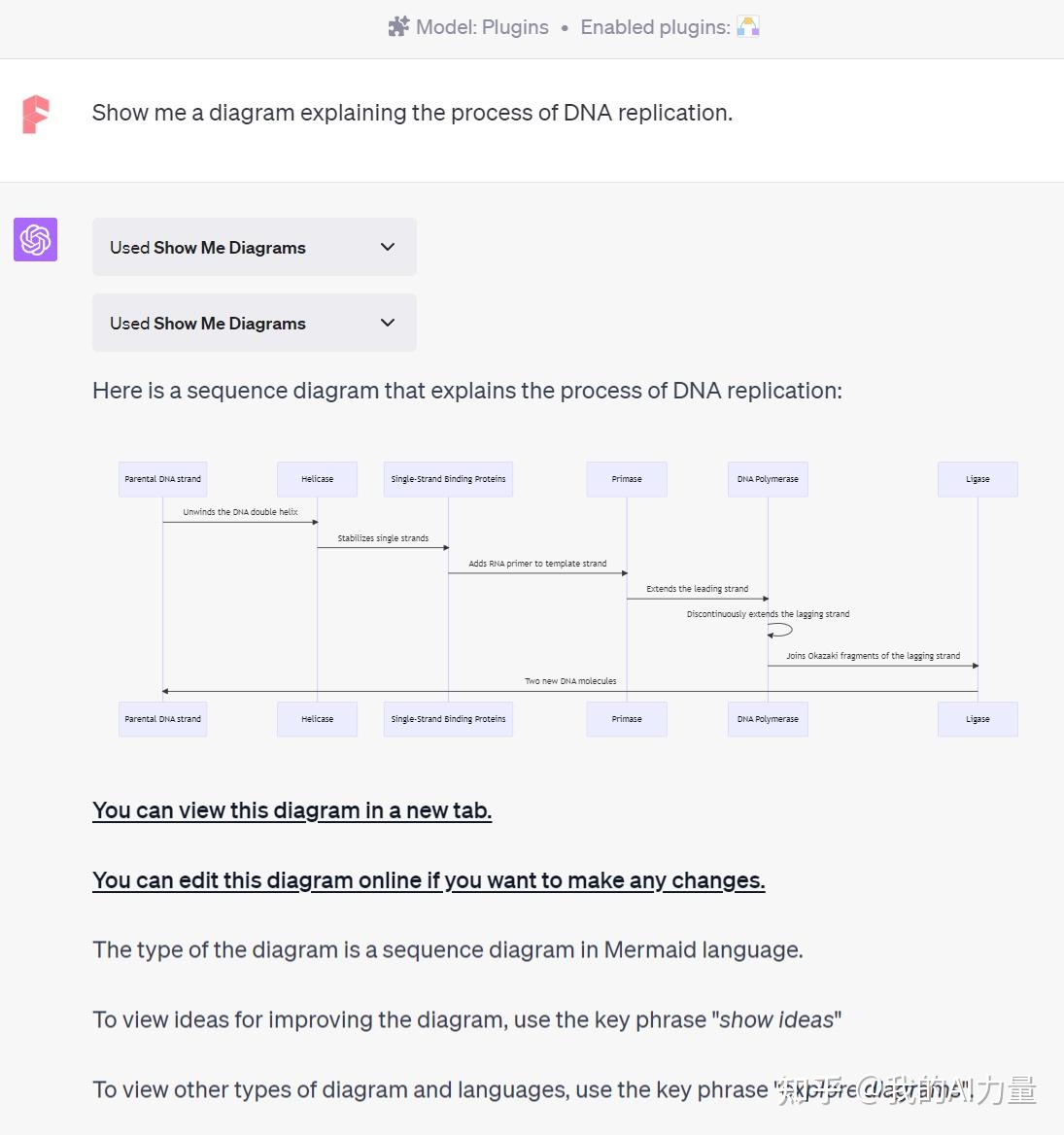Click the user avatar icon

coord(36,114)
